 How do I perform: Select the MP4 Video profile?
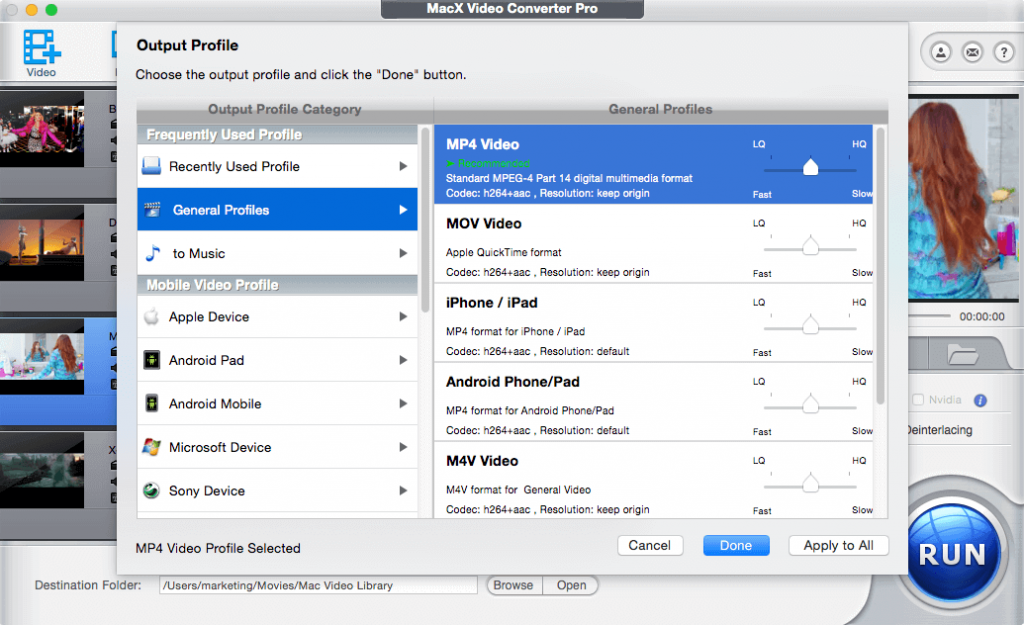[653, 165]
